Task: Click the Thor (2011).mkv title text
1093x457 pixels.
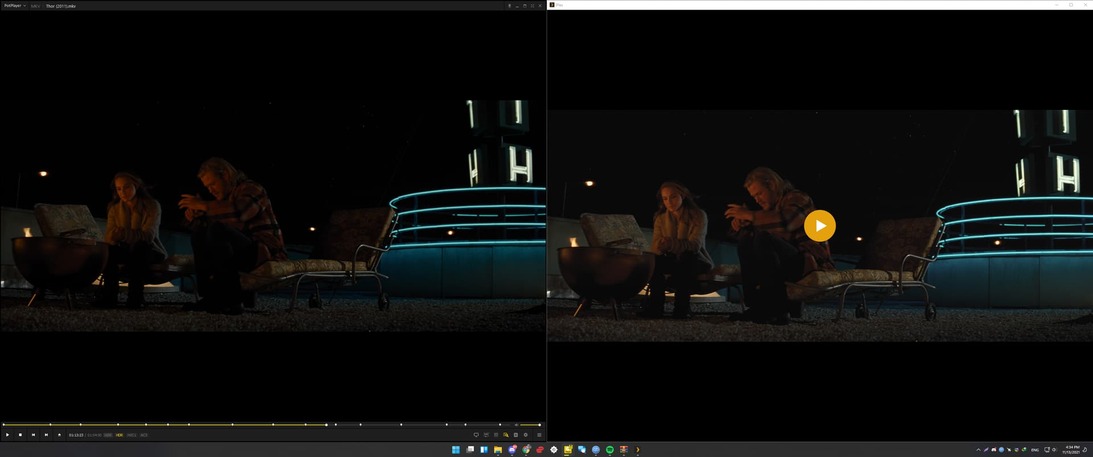Action: click(61, 6)
